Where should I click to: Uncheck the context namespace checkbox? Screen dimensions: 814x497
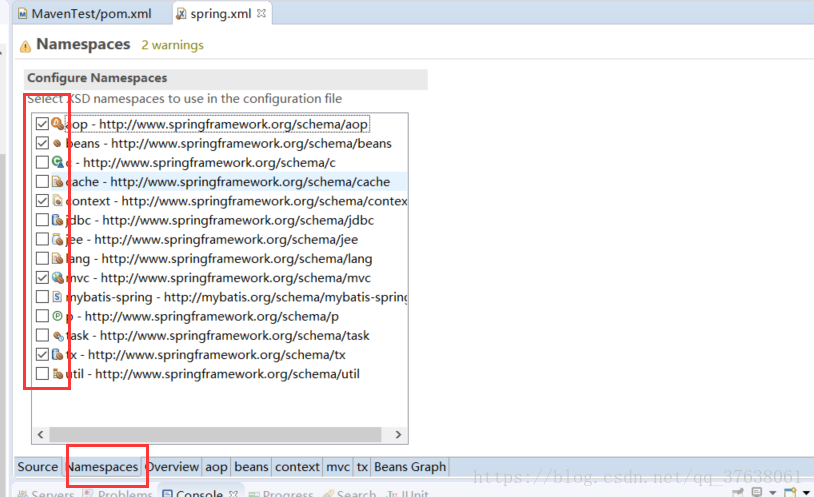[x=42, y=200]
